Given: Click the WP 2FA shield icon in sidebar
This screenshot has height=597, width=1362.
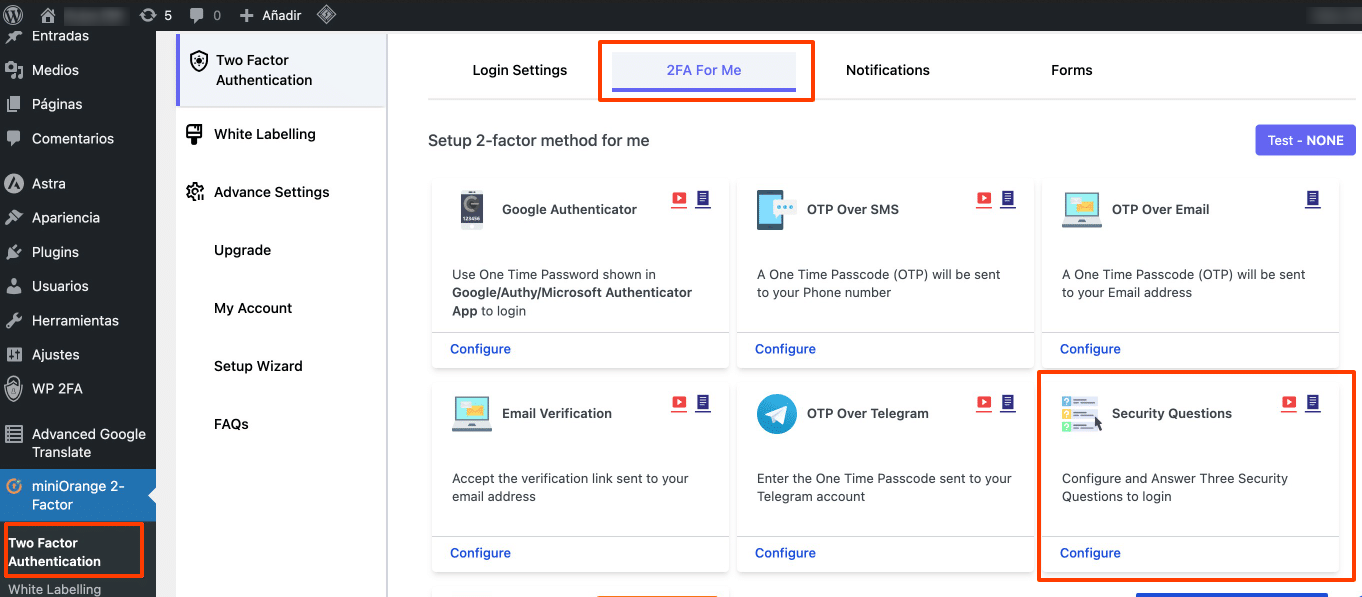Looking at the screenshot, I should pyautogui.click(x=14, y=389).
